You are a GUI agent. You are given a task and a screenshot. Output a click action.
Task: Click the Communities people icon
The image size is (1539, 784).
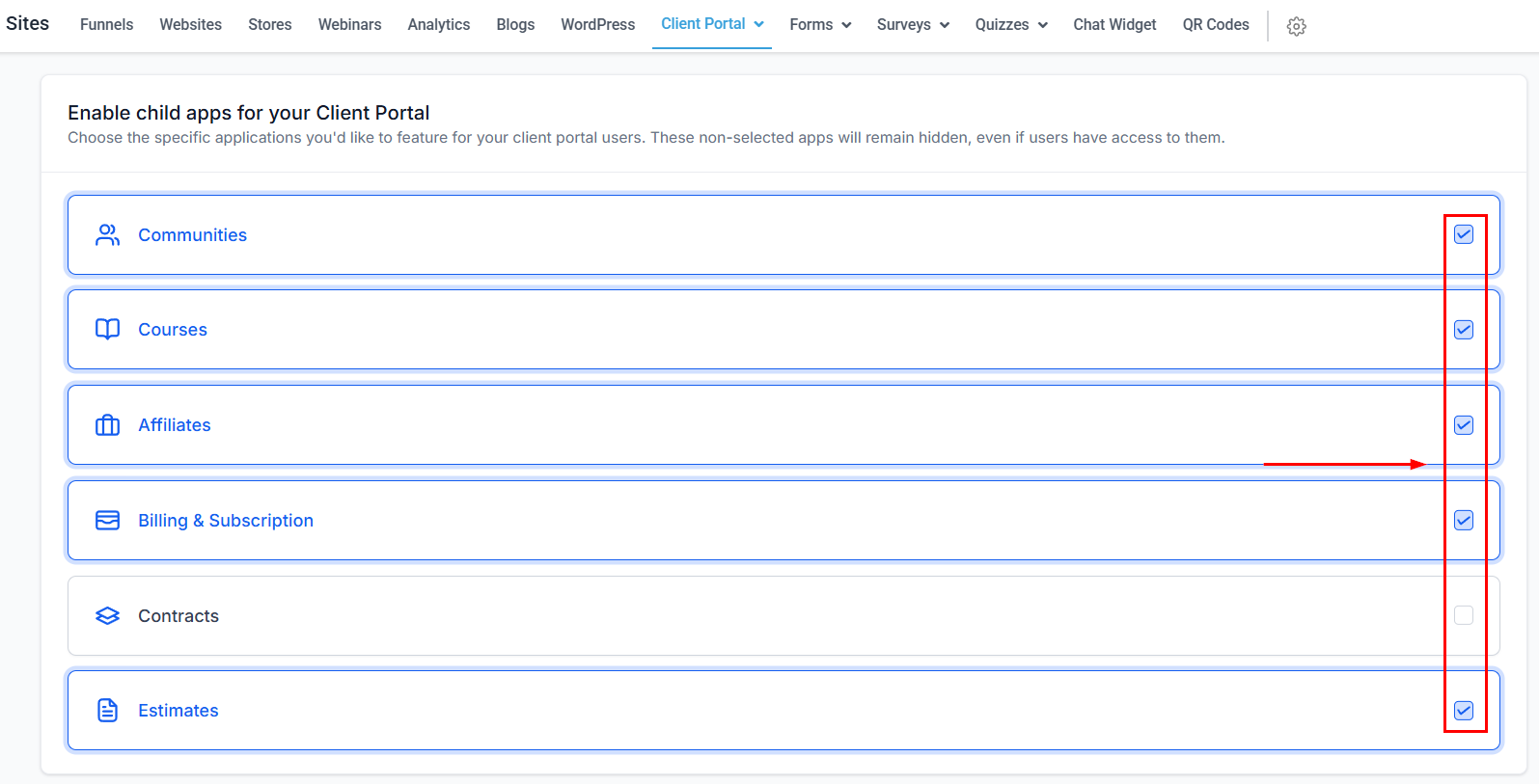107,235
